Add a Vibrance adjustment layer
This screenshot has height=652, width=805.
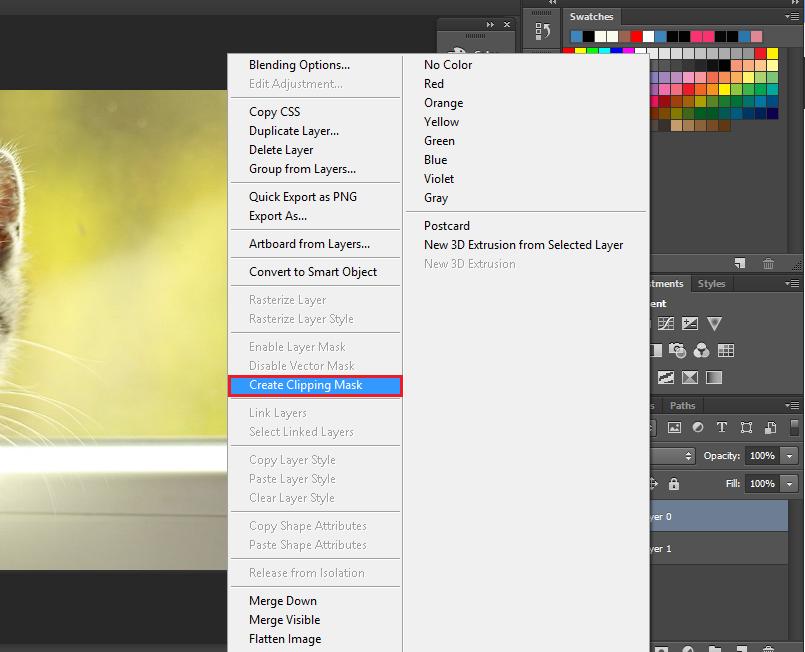click(x=714, y=324)
